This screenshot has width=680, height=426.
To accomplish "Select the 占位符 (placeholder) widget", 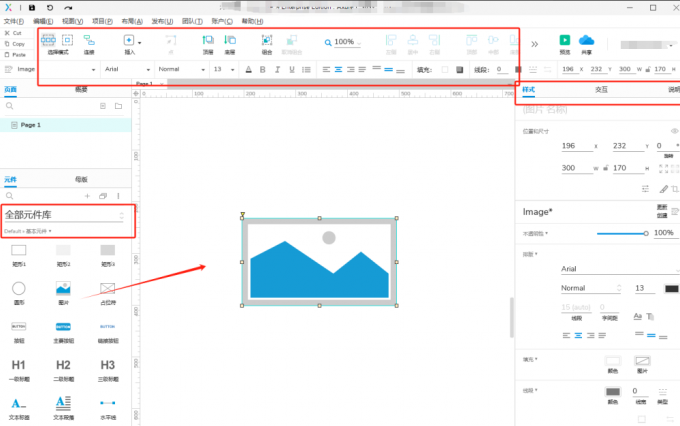I will tap(108, 289).
